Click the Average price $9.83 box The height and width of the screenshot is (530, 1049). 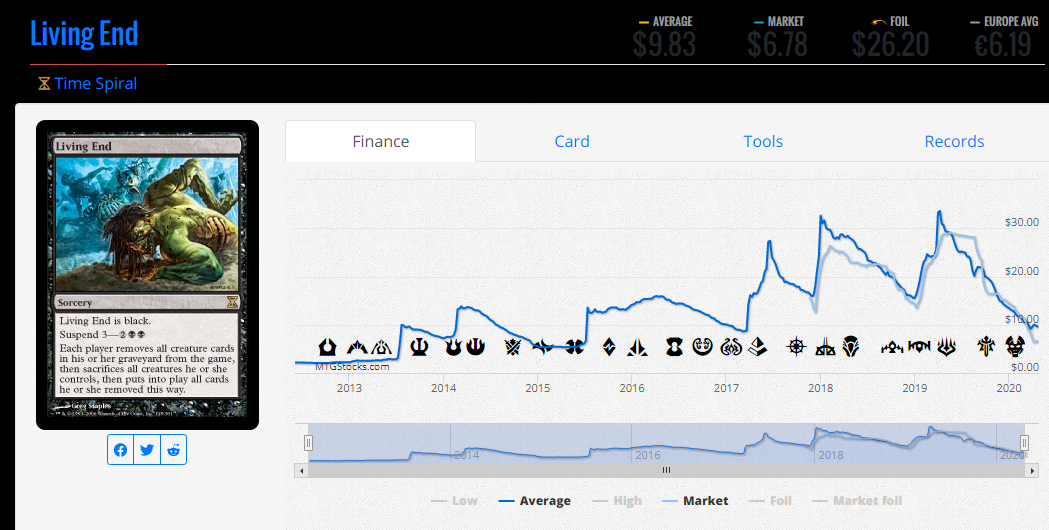[664, 37]
